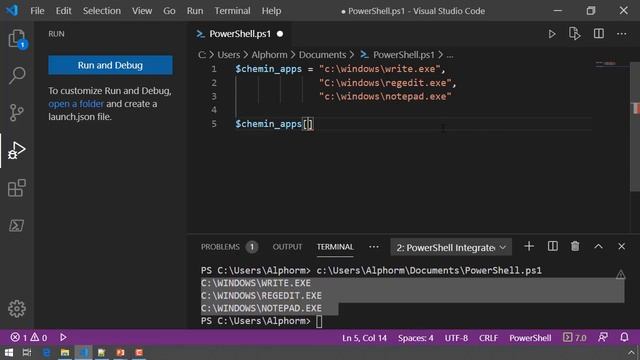Click the Run Selection icon in editor toolbar
Screen dimensions: 640x360
tap(575, 34)
